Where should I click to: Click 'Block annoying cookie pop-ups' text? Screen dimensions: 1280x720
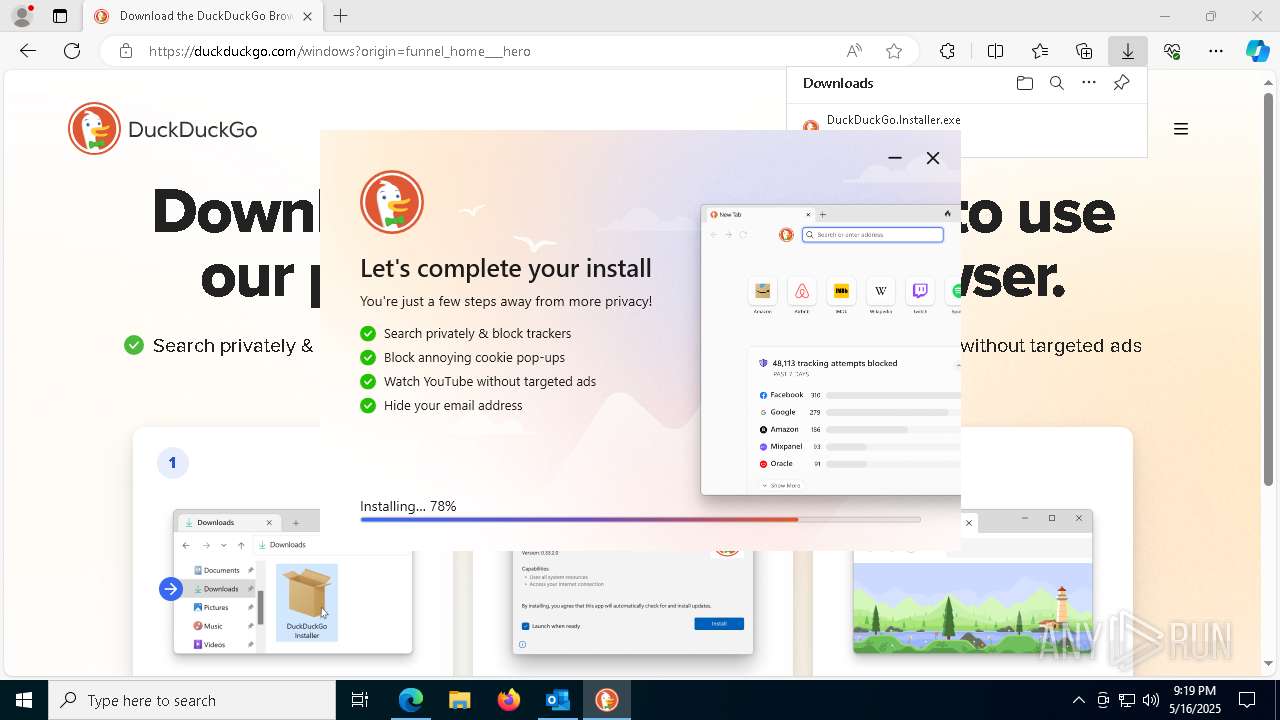(x=474, y=357)
